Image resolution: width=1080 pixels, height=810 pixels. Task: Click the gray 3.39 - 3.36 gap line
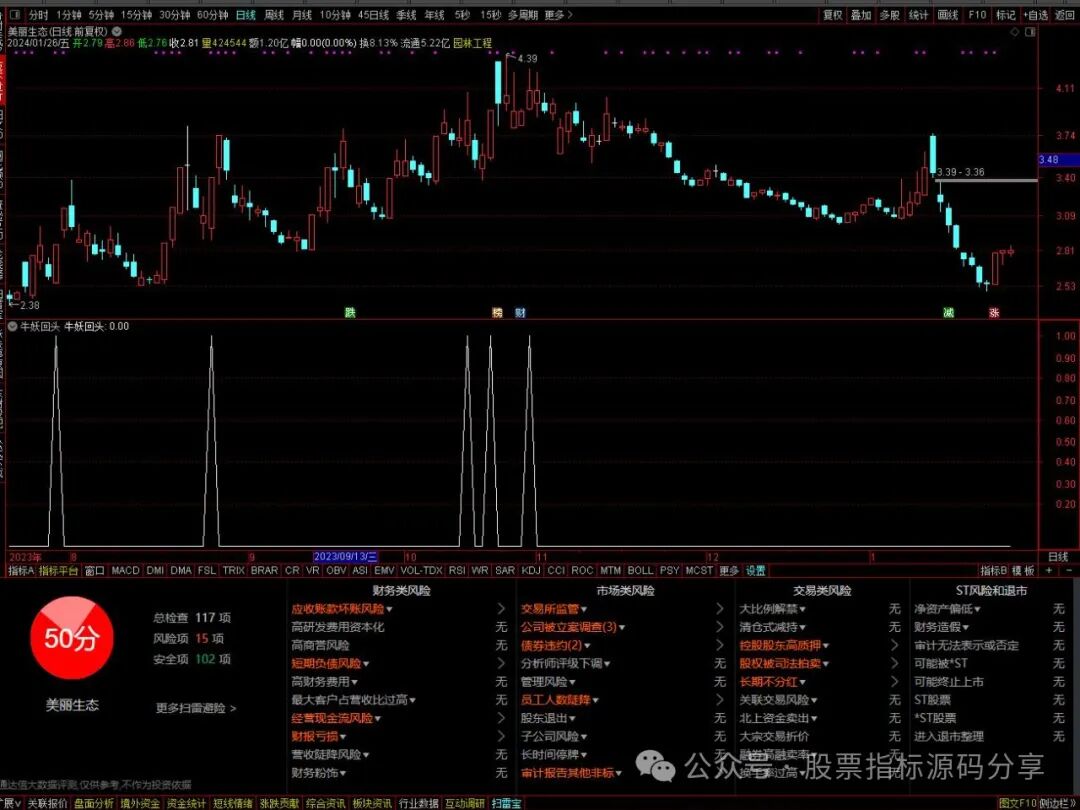986,180
